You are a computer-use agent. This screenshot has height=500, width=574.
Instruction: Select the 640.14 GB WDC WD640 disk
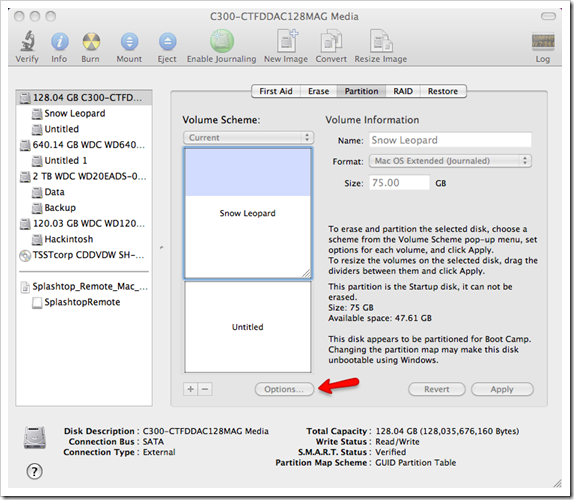pos(84,145)
